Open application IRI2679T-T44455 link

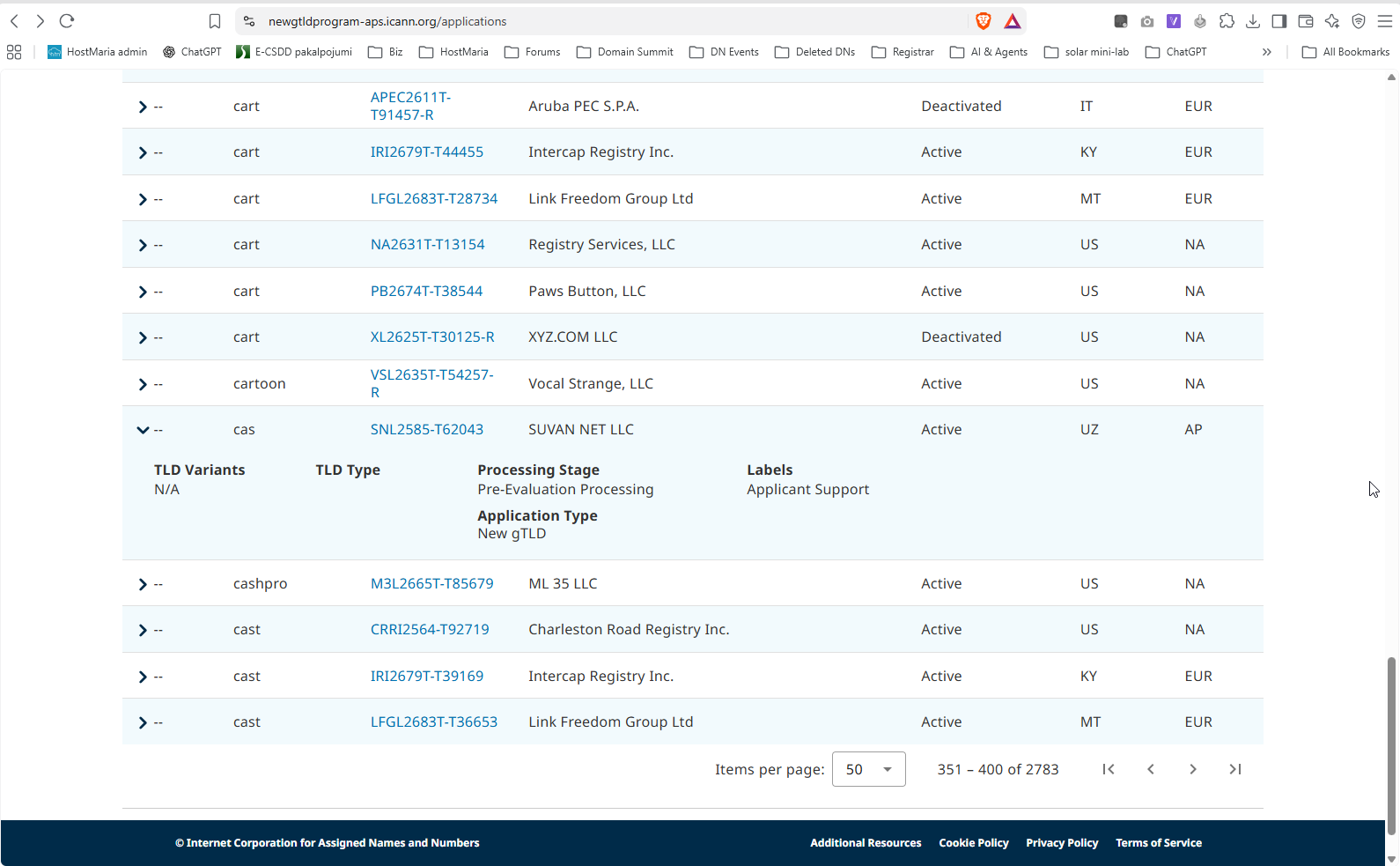pyautogui.click(x=427, y=152)
